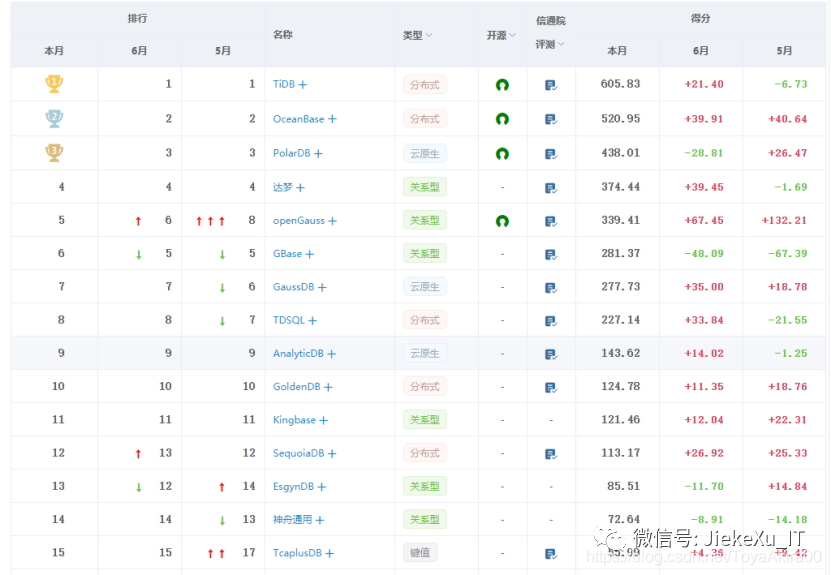Open the PolarDB database link
Image resolution: width=831 pixels, height=575 pixels.
pos(291,153)
